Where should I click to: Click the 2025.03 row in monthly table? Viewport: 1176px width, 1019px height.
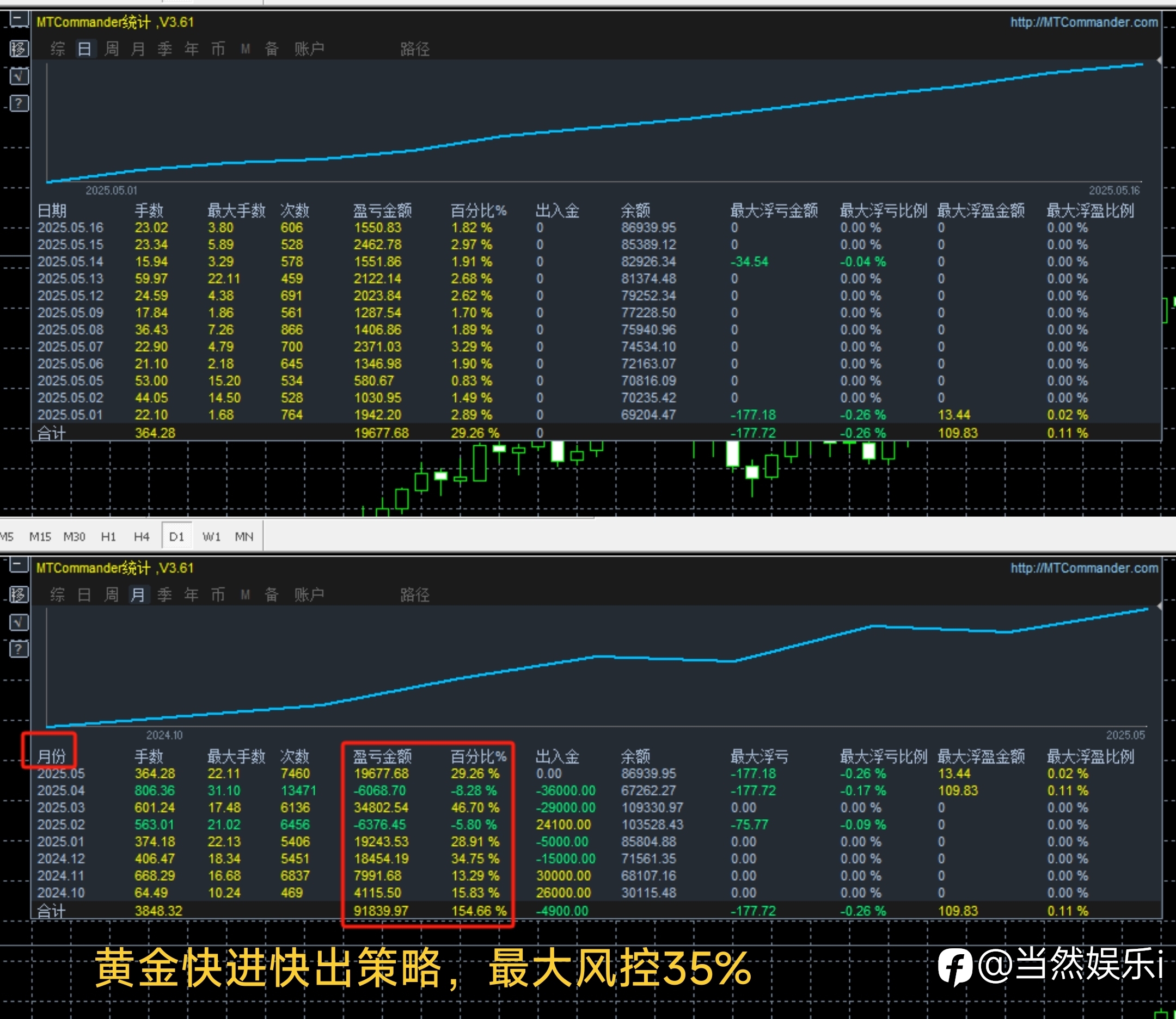point(596,807)
